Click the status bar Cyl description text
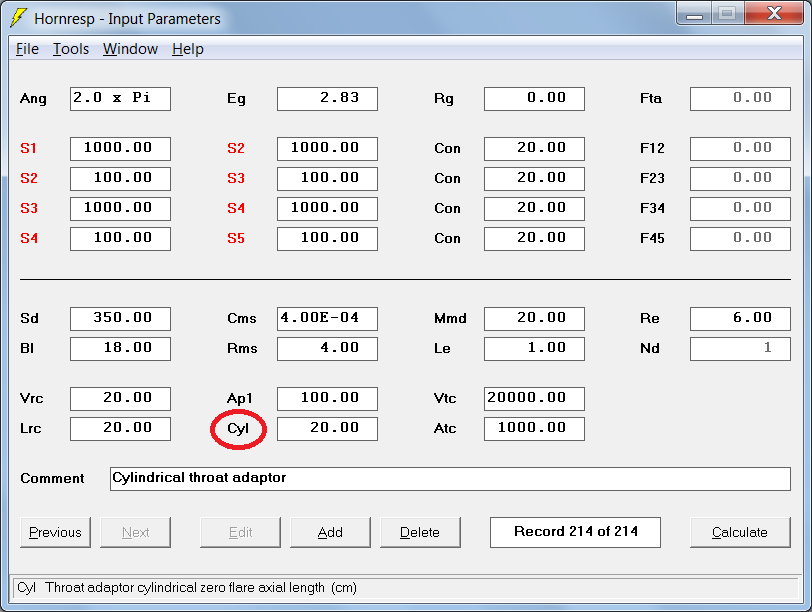The height and width of the screenshot is (612, 812). [187, 588]
